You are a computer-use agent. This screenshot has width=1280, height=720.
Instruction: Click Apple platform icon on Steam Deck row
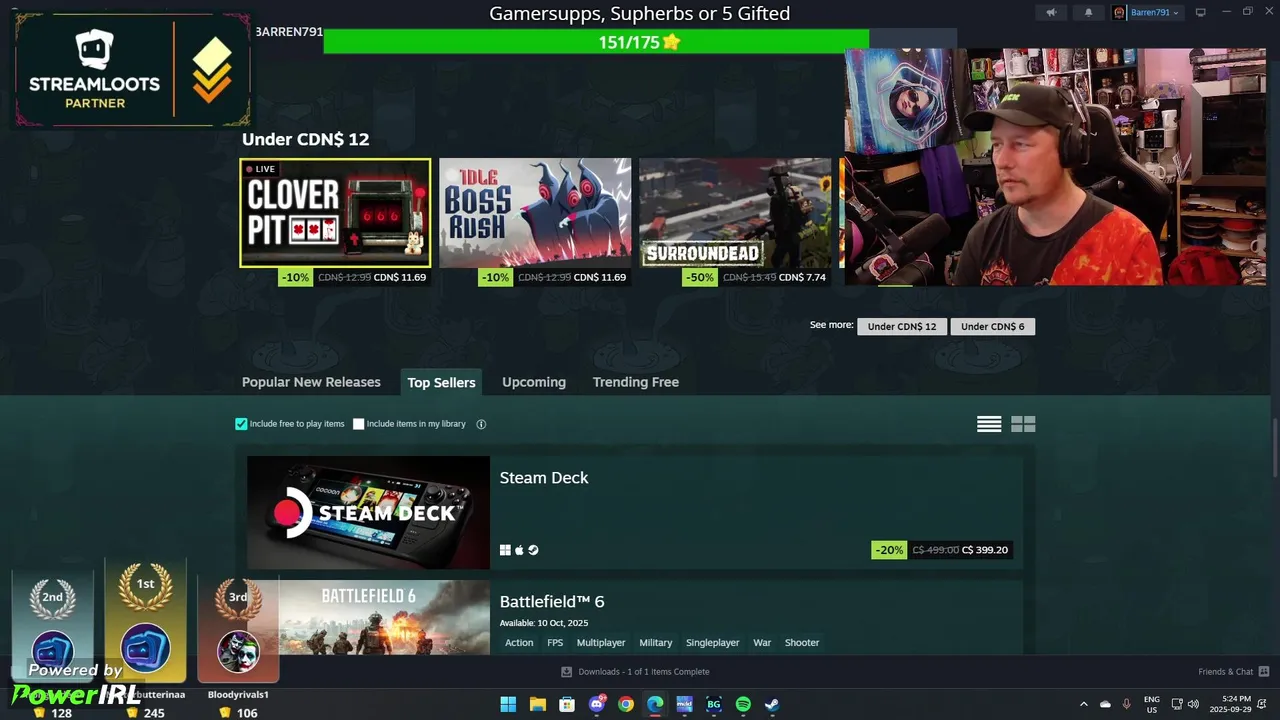click(x=519, y=550)
